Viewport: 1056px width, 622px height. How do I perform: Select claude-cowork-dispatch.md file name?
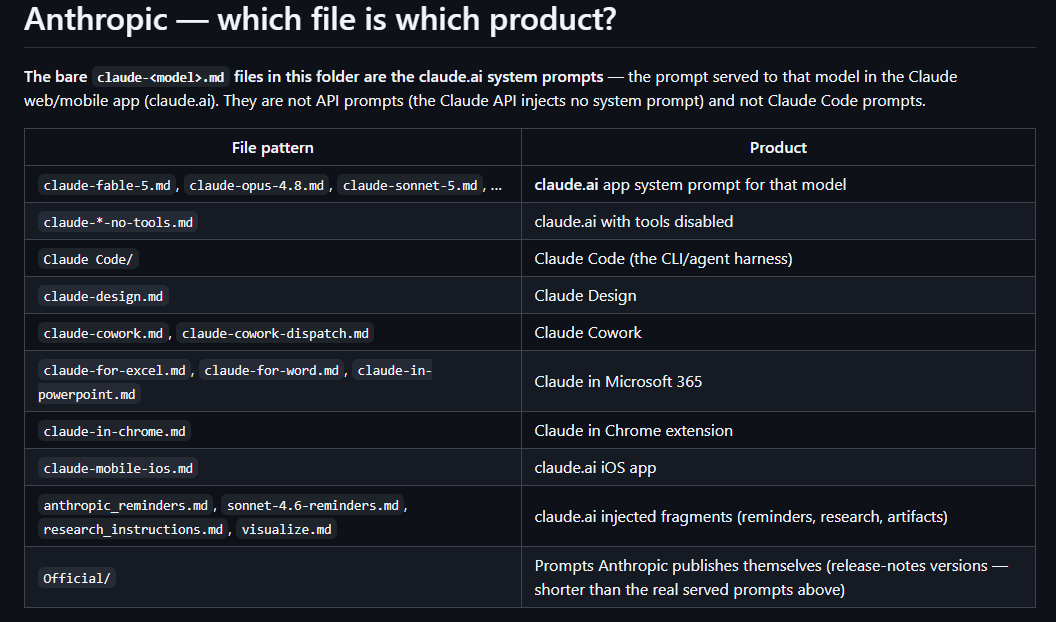pyautogui.click(x=275, y=333)
